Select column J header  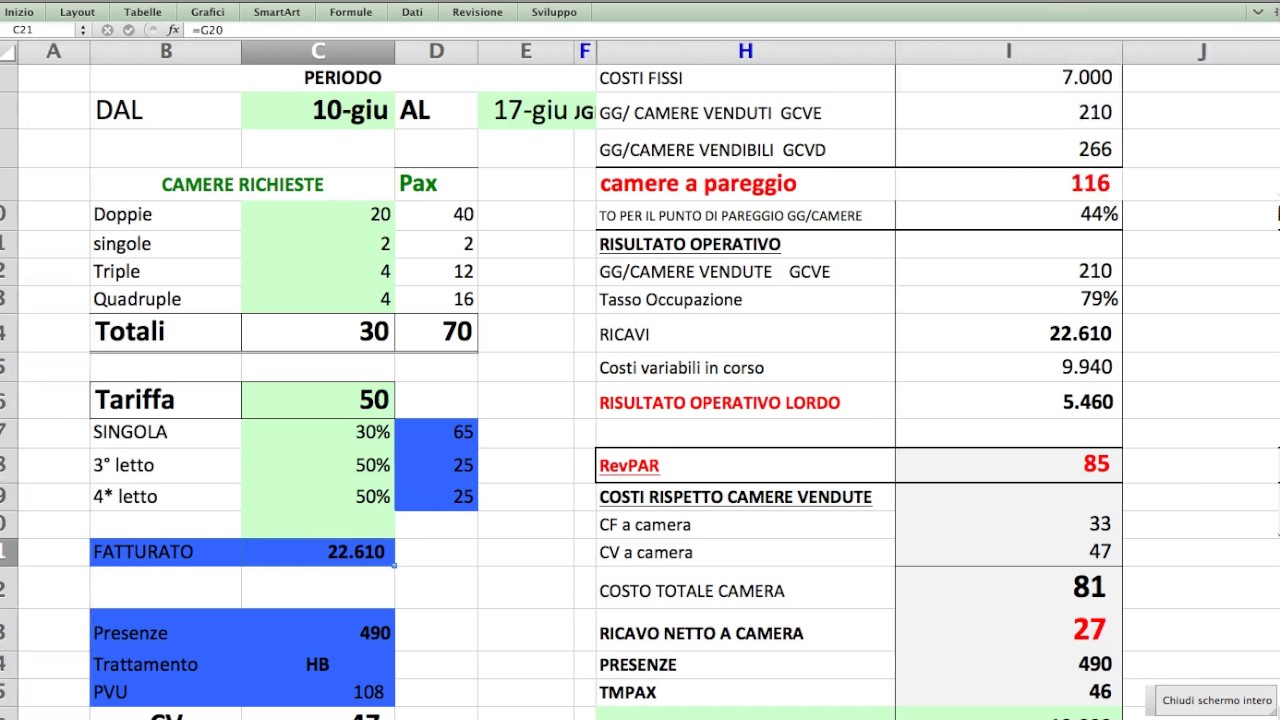pos(1201,51)
